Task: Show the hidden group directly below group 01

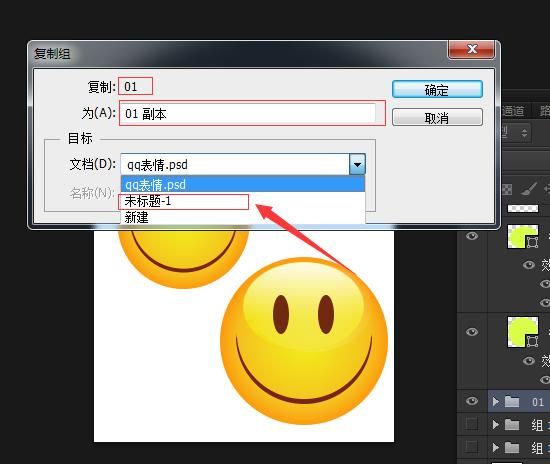Action: 472,424
